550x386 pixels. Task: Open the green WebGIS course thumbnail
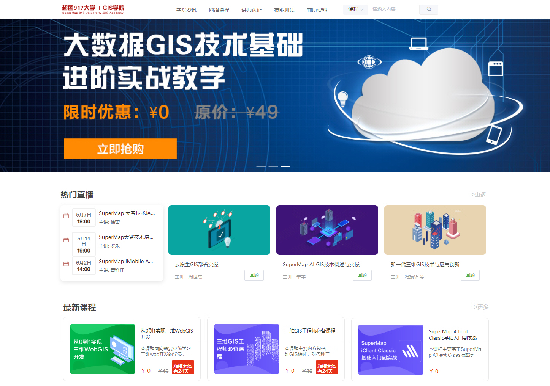(102, 349)
